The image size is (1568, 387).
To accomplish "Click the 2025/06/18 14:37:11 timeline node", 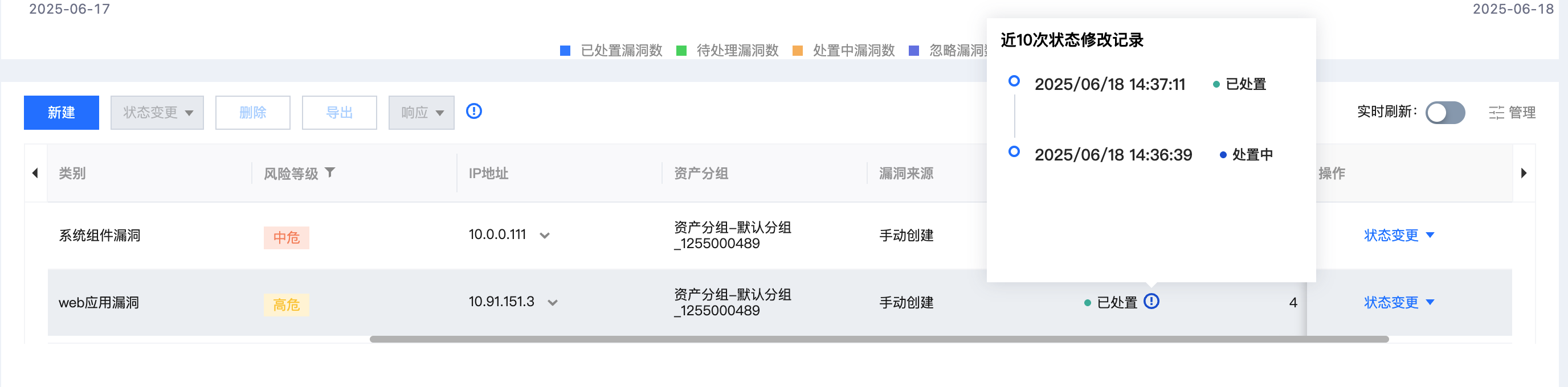I will click(1014, 81).
